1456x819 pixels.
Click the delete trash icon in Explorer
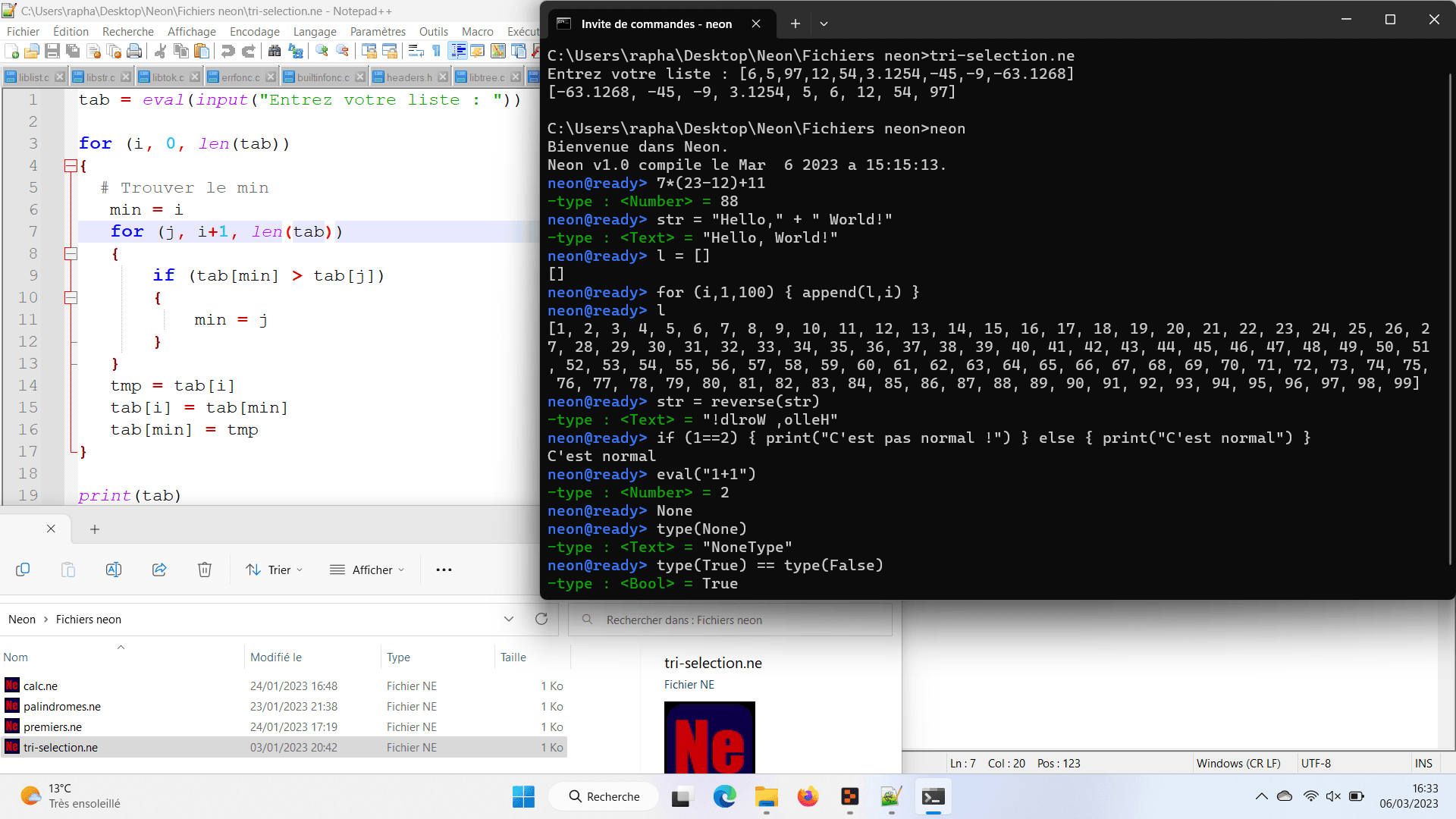pos(205,570)
